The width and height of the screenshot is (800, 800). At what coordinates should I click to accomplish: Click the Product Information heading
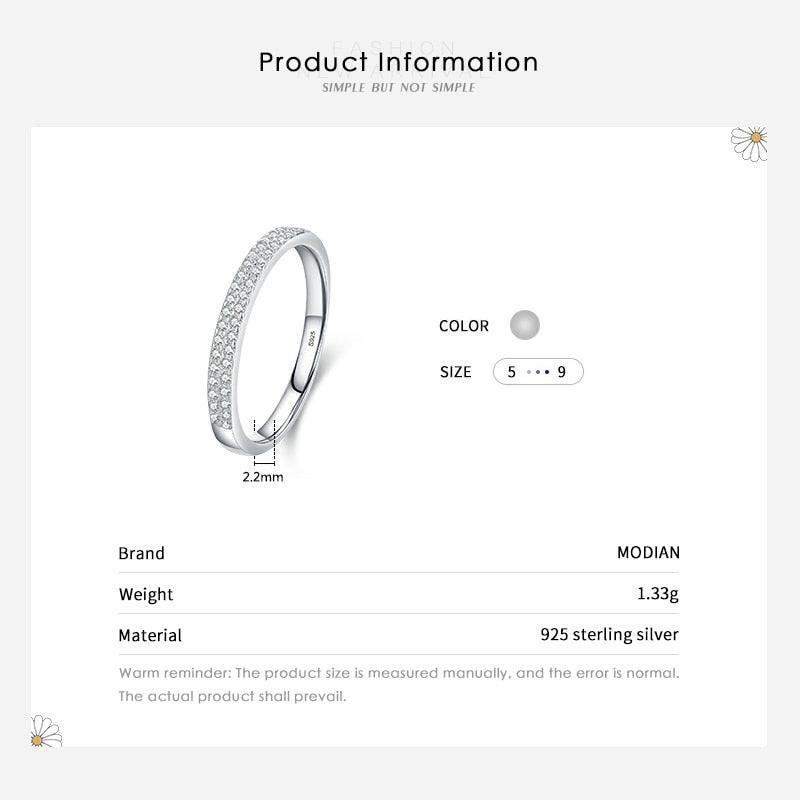pyautogui.click(x=399, y=62)
